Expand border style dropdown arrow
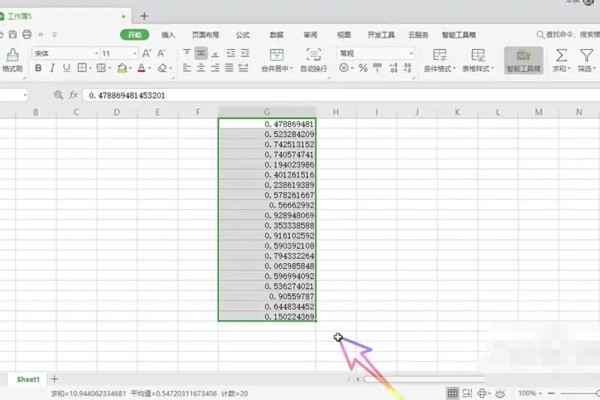The image size is (600, 400). pyautogui.click(x=90, y=69)
